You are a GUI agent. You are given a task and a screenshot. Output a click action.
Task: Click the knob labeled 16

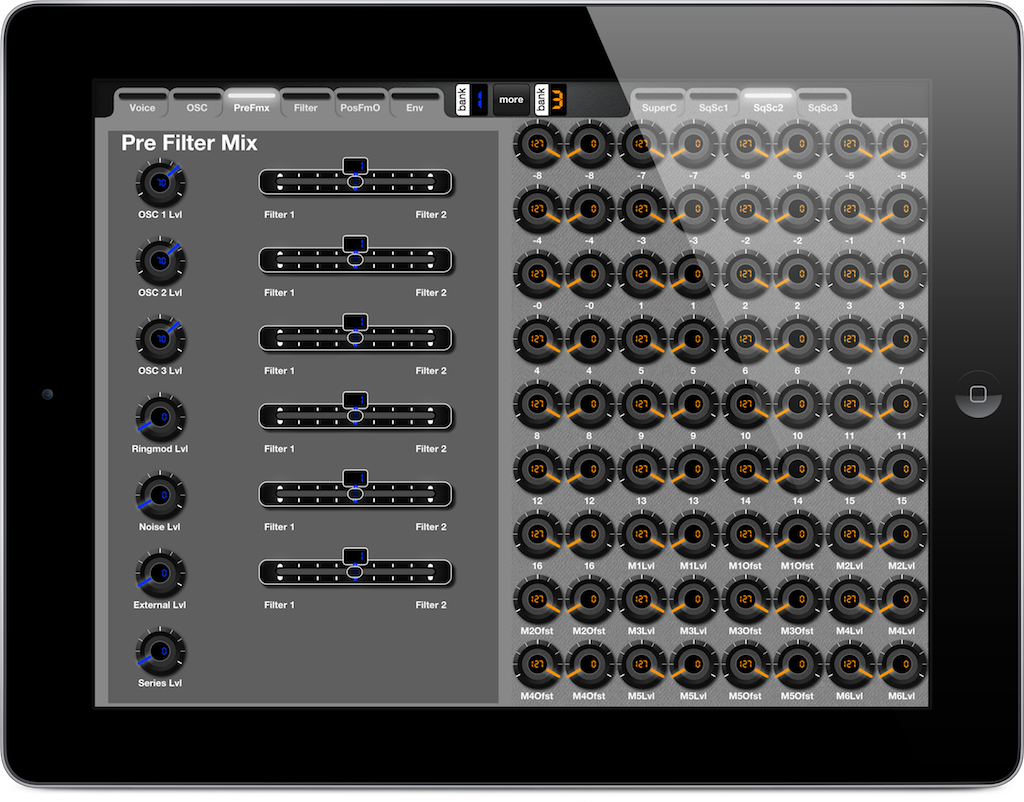(x=537, y=534)
